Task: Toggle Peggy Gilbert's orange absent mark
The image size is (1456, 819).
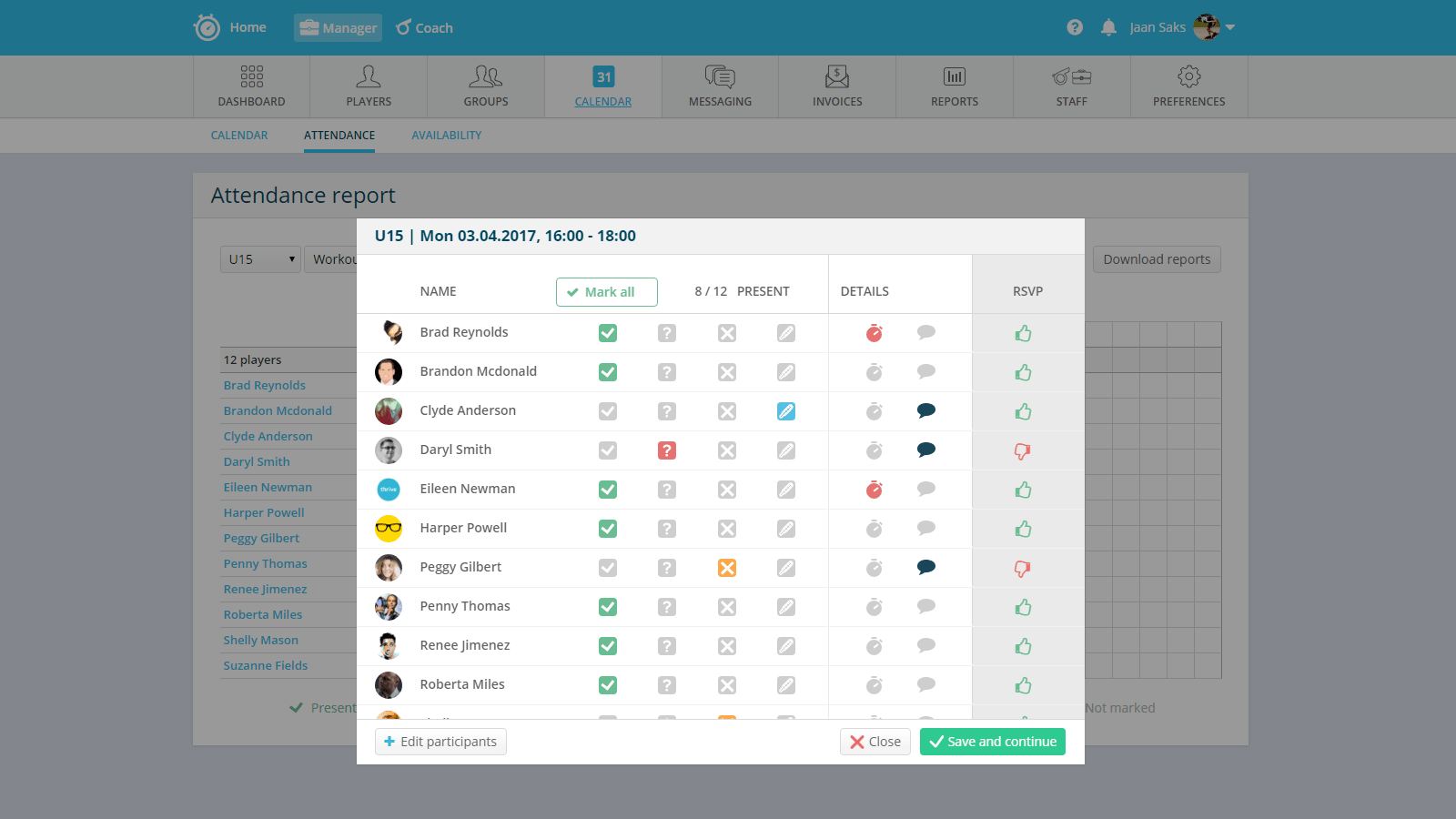Action: point(727,568)
